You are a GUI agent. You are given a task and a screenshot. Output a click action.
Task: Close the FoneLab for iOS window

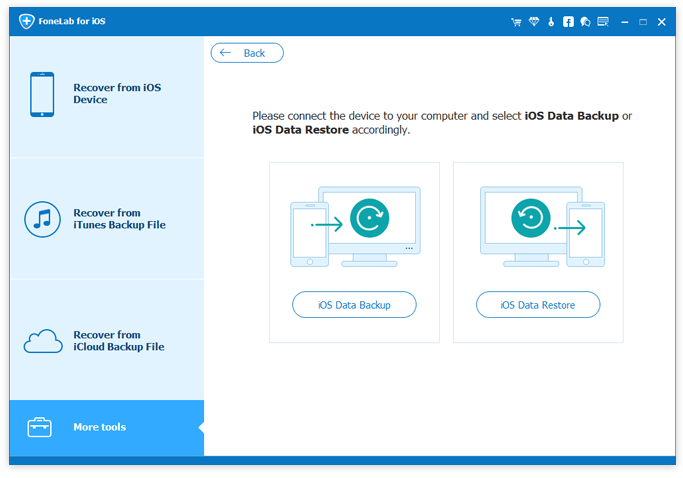[x=662, y=22]
